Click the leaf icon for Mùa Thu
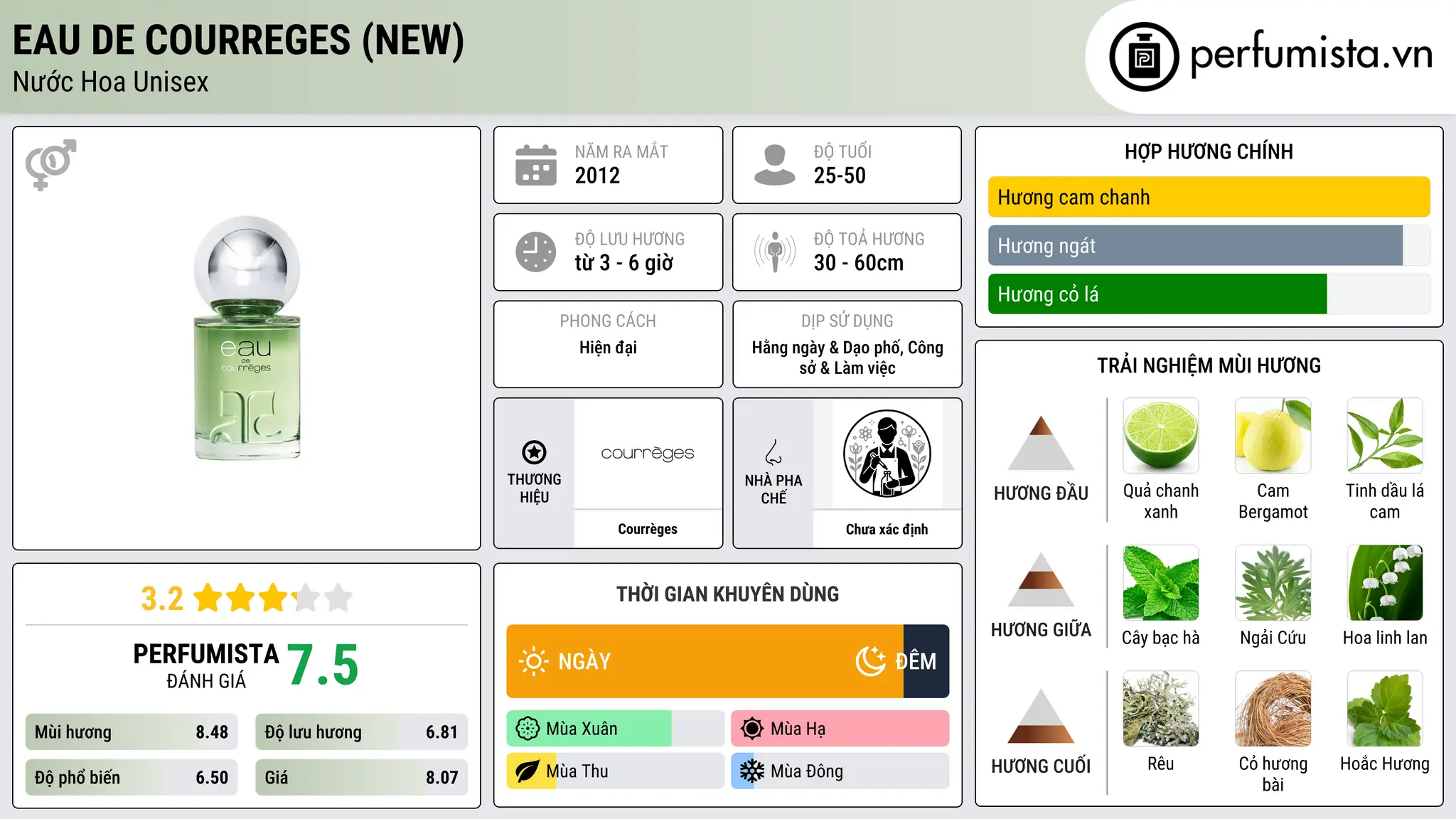 [528, 771]
